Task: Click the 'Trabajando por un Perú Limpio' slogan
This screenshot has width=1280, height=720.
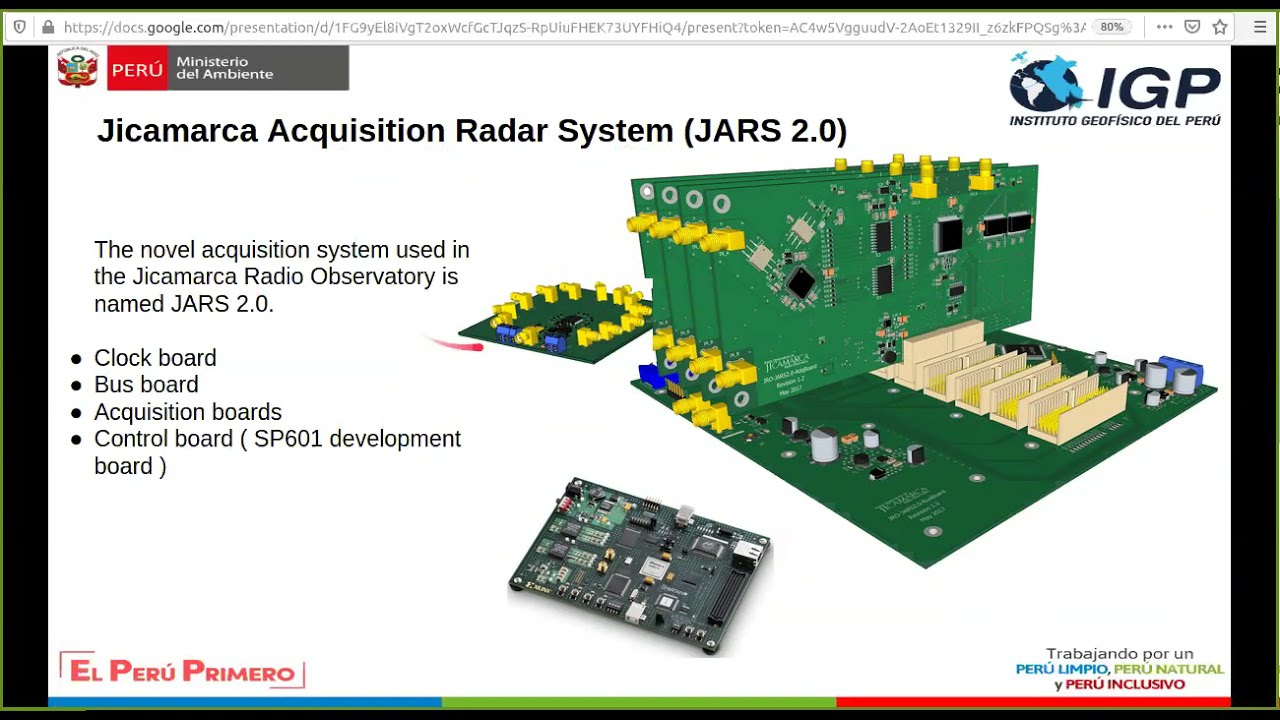Action: (1120, 668)
